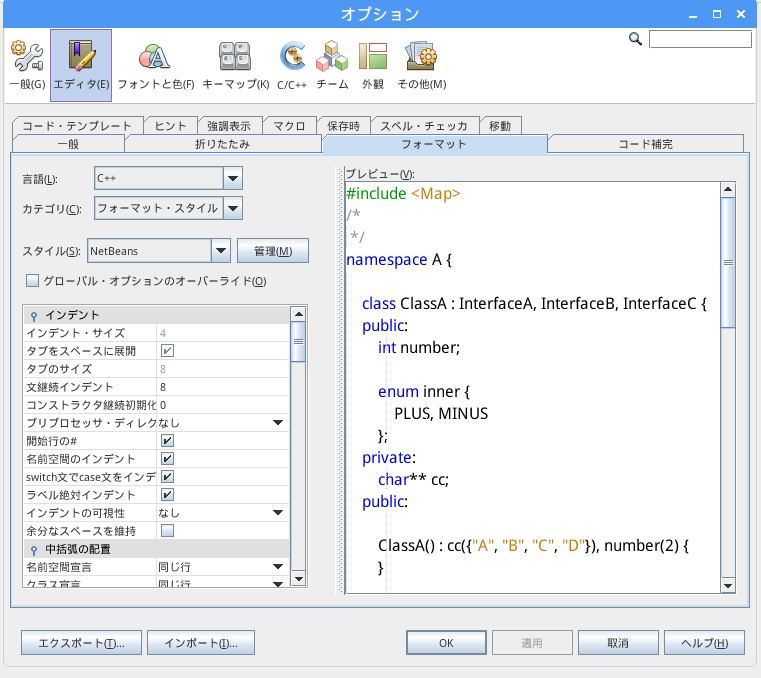Enable 余分なスペースを維持 checkbox
Screen dimensions: 761x678
coord(168,530)
